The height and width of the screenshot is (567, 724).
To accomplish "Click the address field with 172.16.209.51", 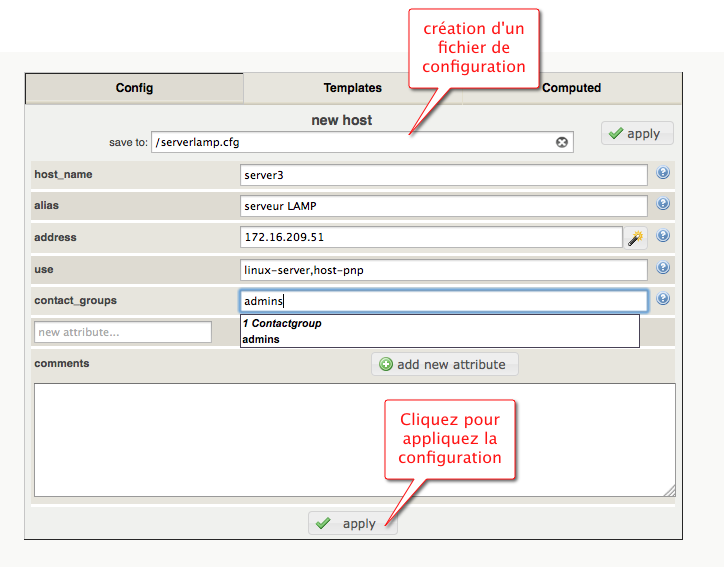I will [430, 238].
